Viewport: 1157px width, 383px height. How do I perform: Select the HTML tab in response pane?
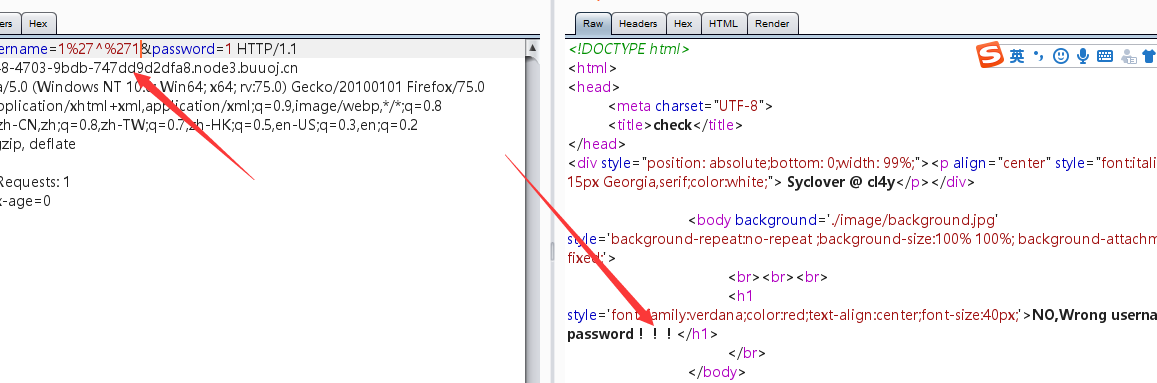[723, 24]
